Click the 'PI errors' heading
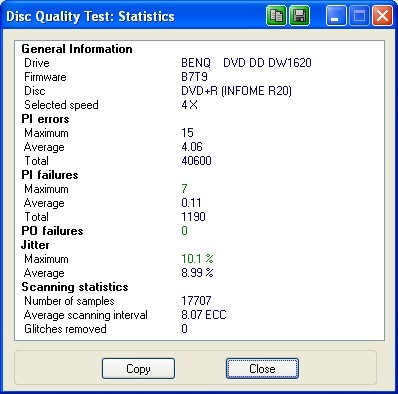Screen dimensions: 398x394 [x=45, y=119]
